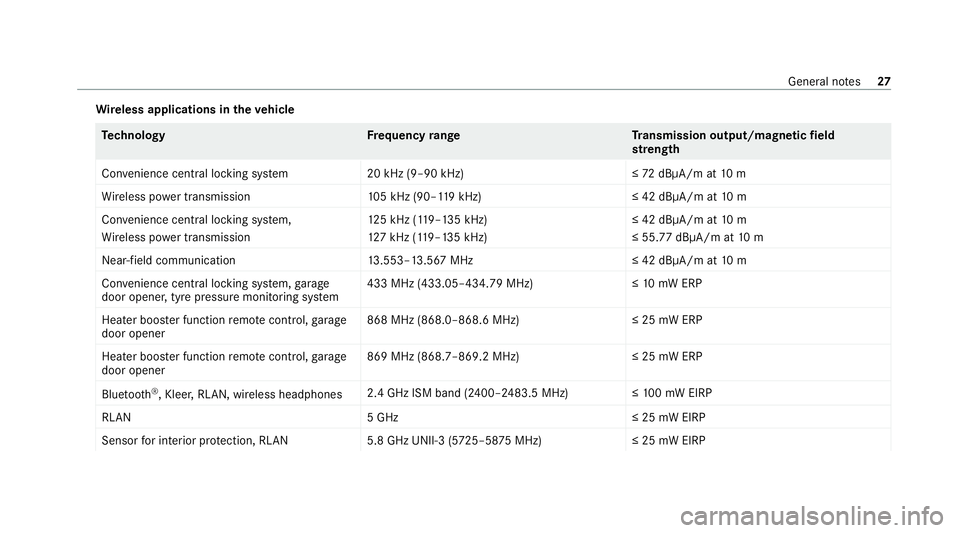This screenshot has height=533, width=960.
Task: Click the 2.4 GHz ISM band cell
Action: pos(467,393)
